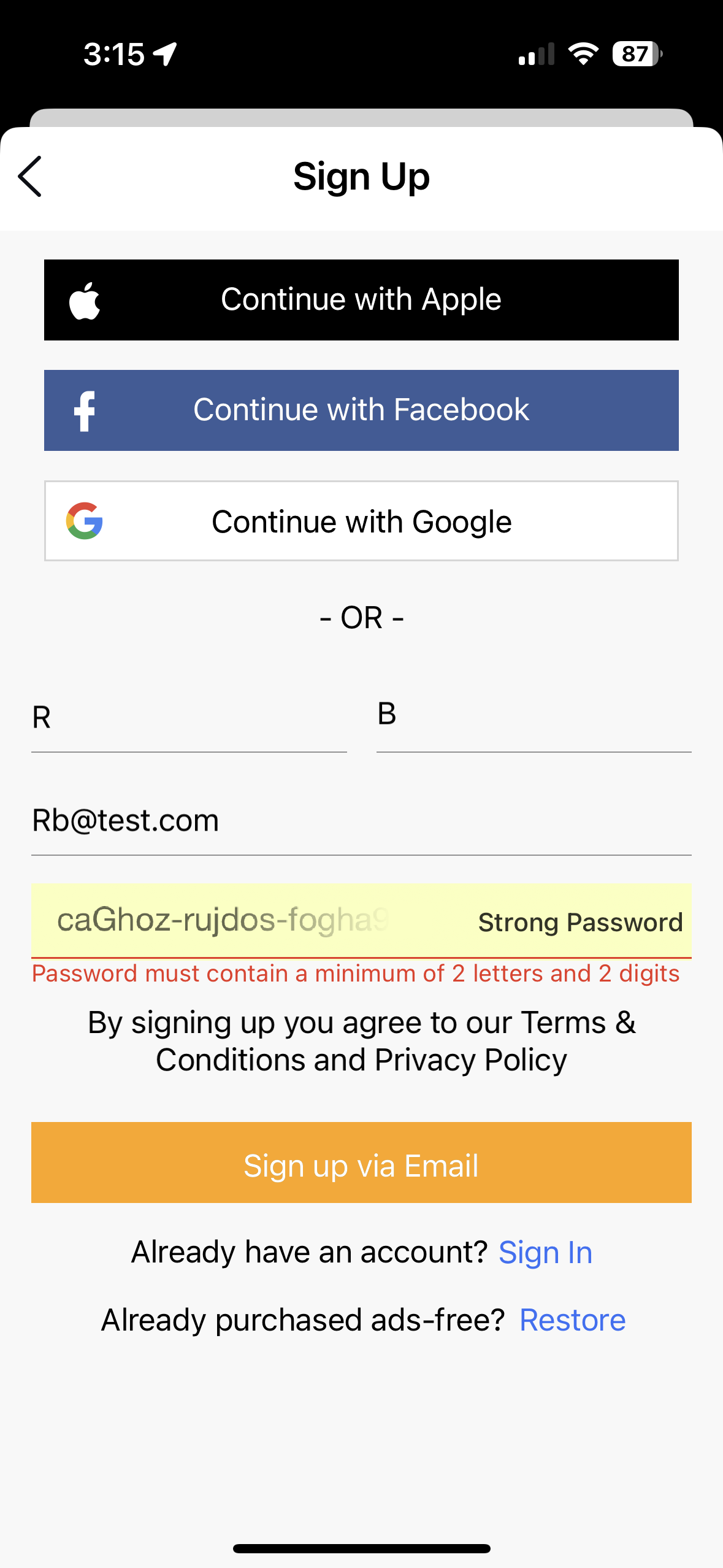This screenshot has height=1568, width=723.
Task: Tap the Wi-Fi status icon
Action: (x=583, y=54)
